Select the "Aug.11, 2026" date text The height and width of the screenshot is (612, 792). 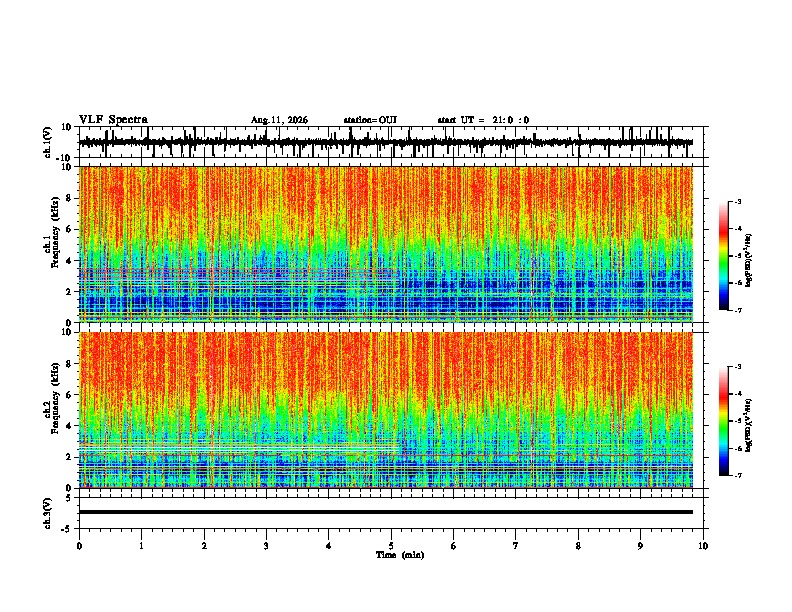[279, 120]
